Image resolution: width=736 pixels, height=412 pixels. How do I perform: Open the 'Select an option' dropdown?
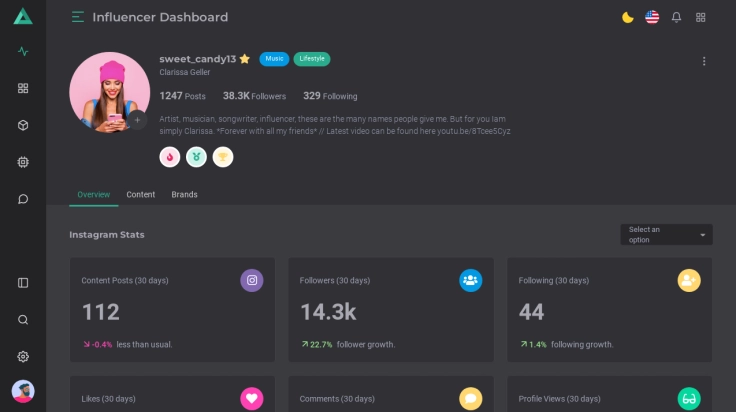tap(666, 235)
